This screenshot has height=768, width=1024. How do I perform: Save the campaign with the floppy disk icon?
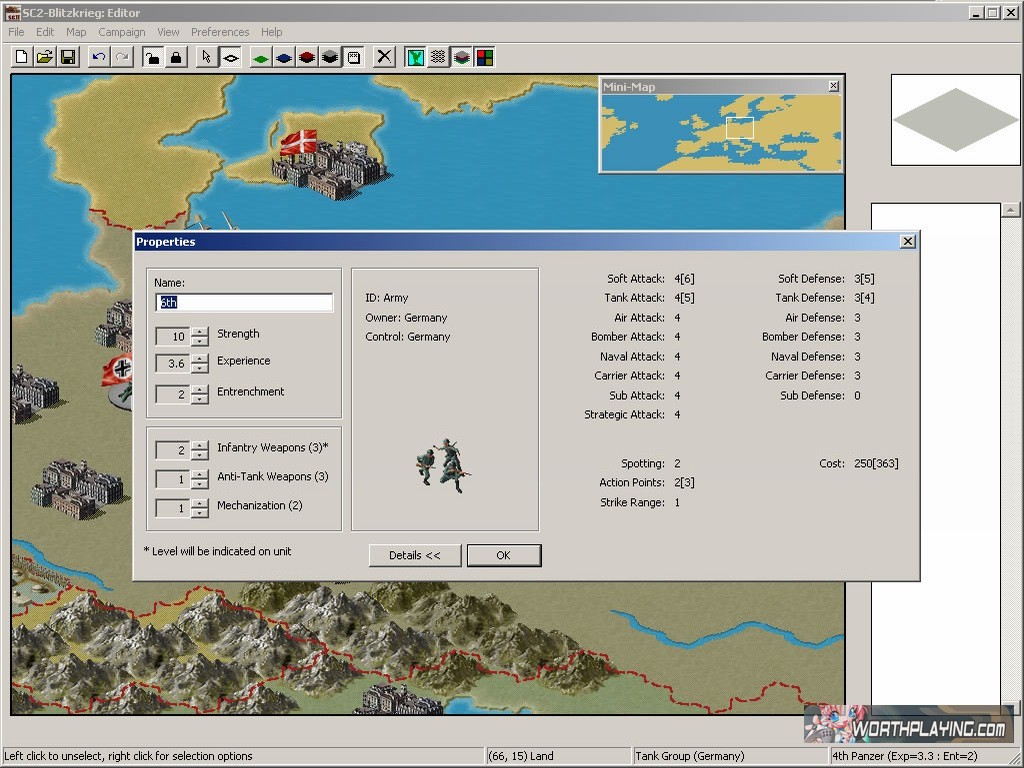(68, 57)
